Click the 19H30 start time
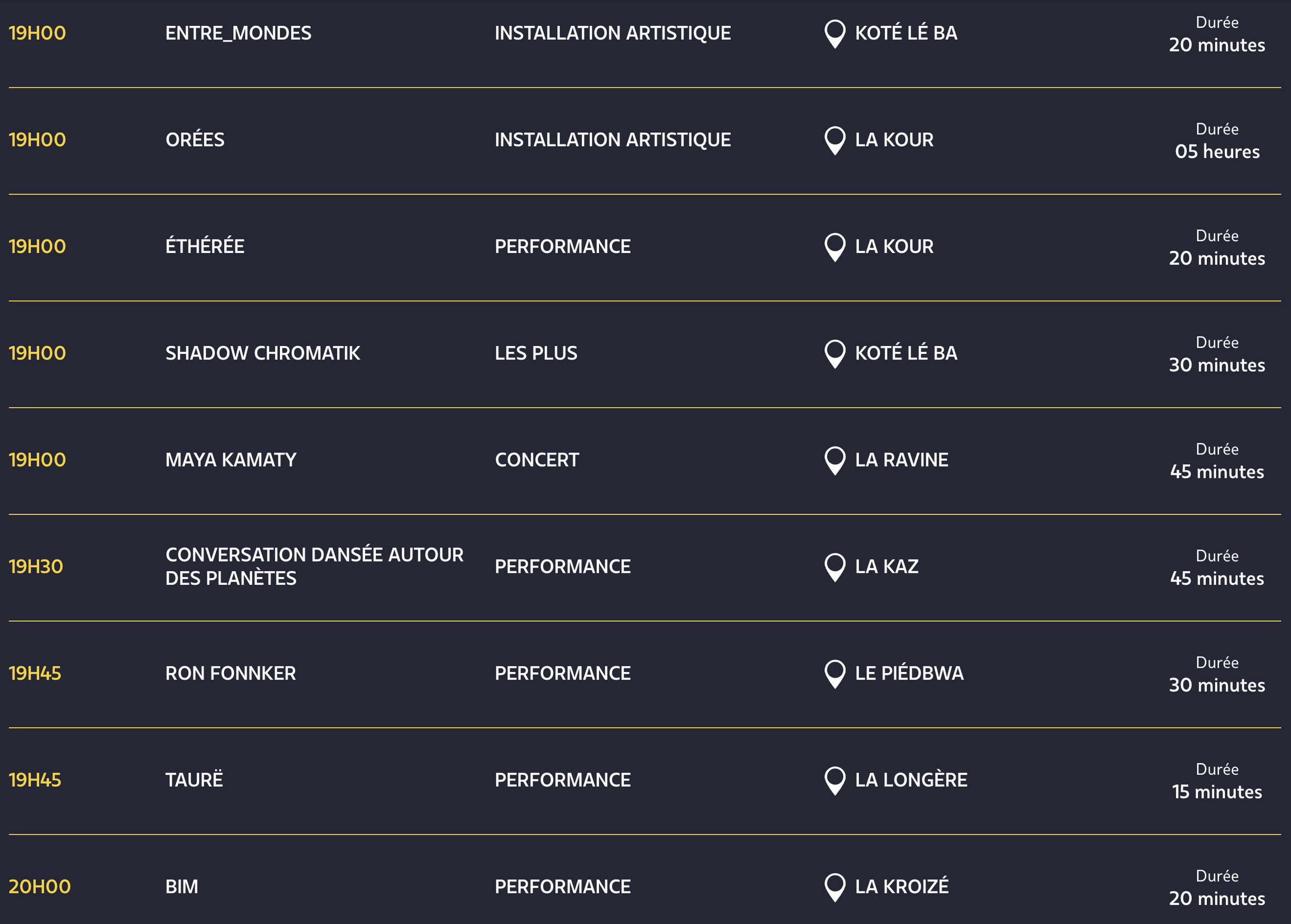The height and width of the screenshot is (924, 1291). (36, 567)
